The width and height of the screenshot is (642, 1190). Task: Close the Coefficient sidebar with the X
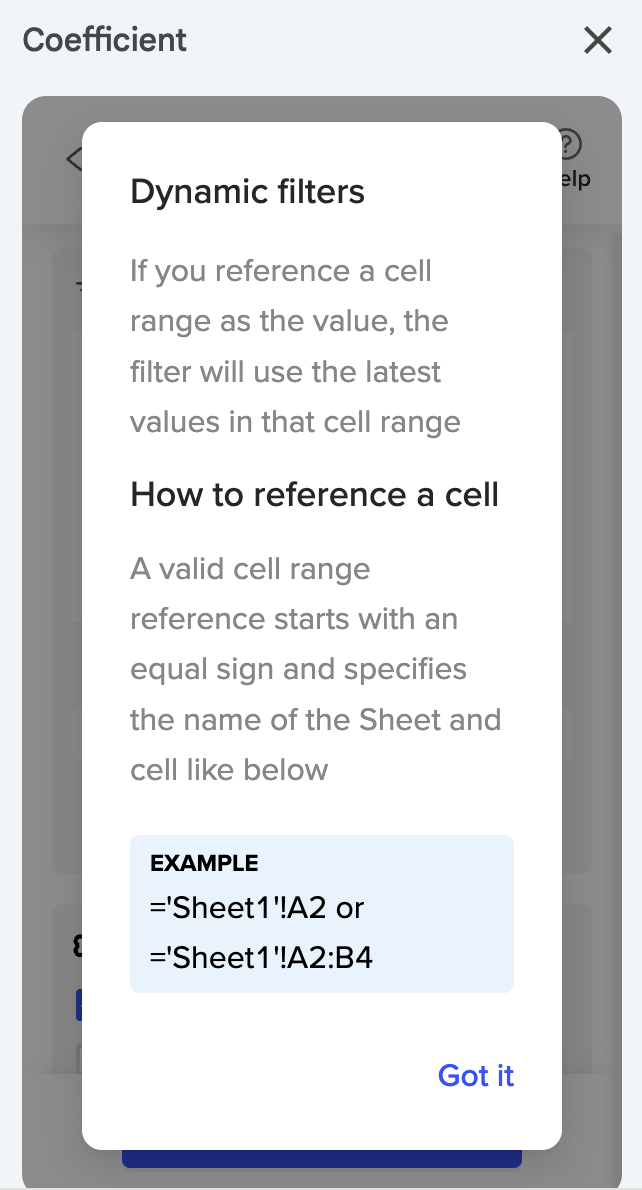pyautogui.click(x=597, y=41)
